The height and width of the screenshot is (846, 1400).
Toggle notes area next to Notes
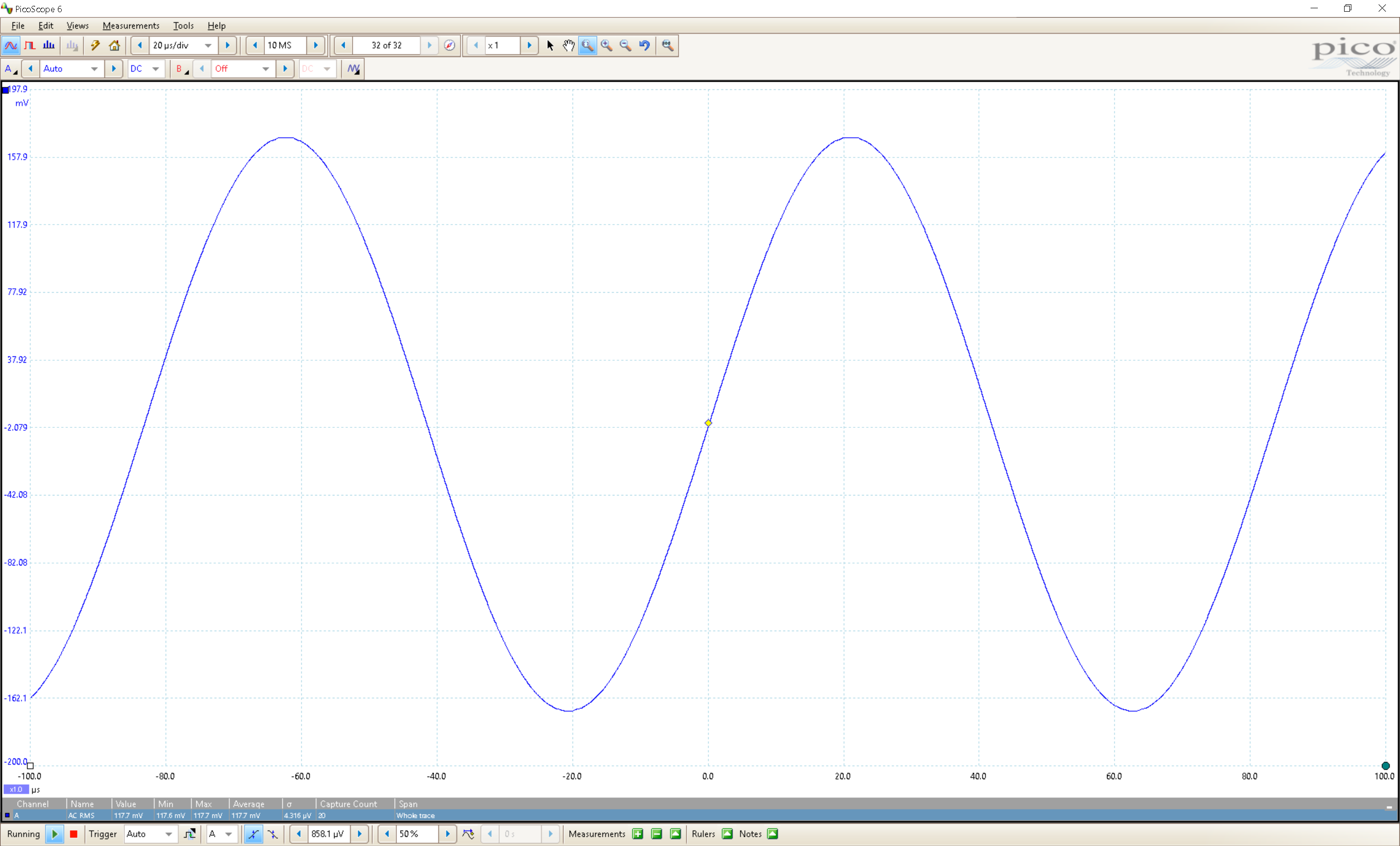(x=773, y=834)
